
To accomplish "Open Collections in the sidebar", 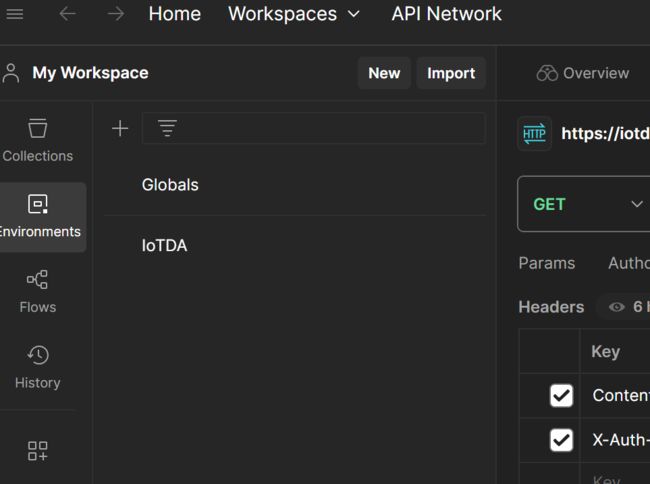I will click(x=38, y=140).
